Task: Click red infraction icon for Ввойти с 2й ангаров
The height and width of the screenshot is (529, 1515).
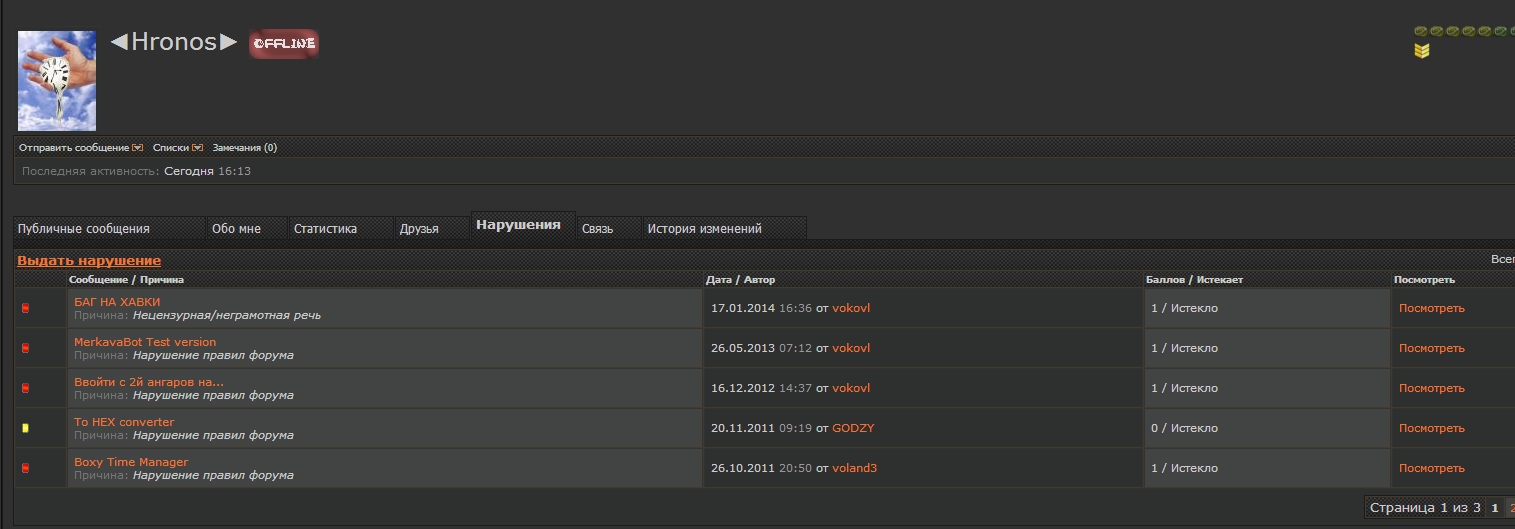Action: click(x=26, y=388)
